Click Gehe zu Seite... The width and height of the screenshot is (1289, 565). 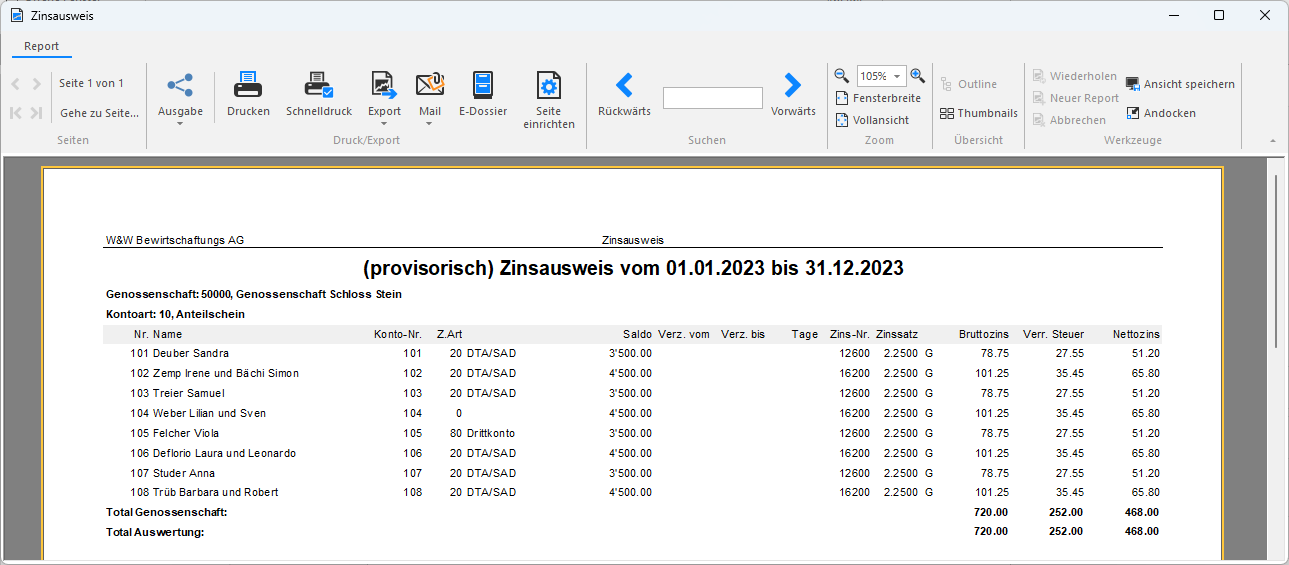[x=99, y=113]
